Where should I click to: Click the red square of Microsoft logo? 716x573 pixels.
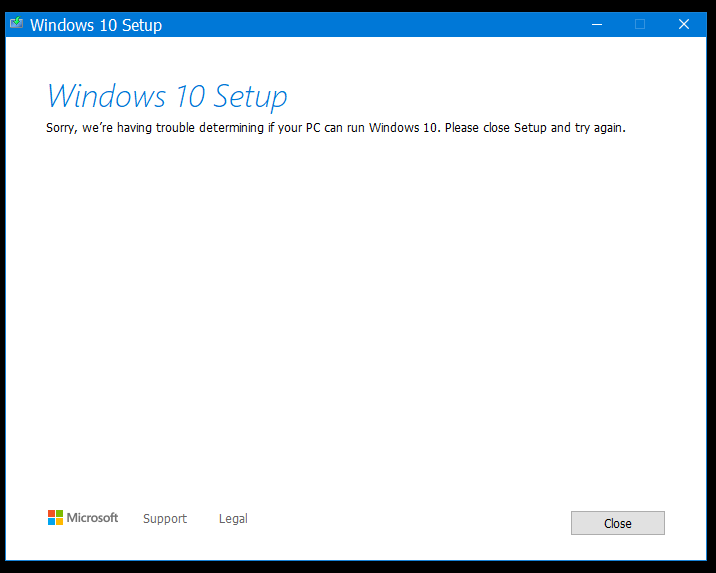click(51, 514)
